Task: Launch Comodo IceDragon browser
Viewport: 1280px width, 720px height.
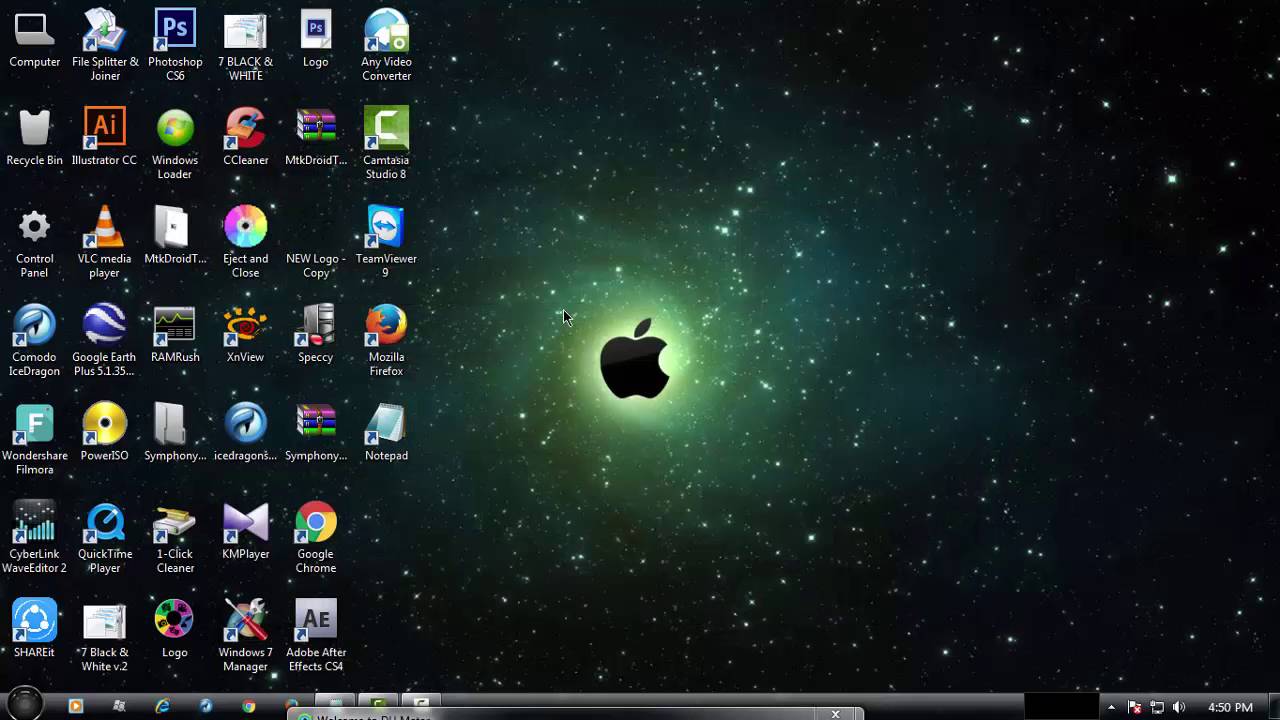Action: click(x=35, y=341)
